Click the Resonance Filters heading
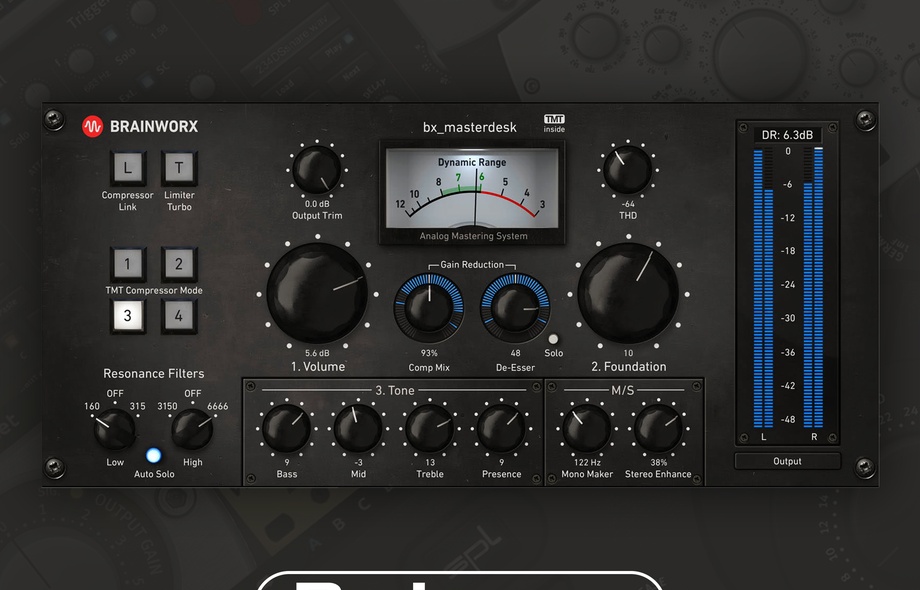The height and width of the screenshot is (590, 920). [154, 374]
